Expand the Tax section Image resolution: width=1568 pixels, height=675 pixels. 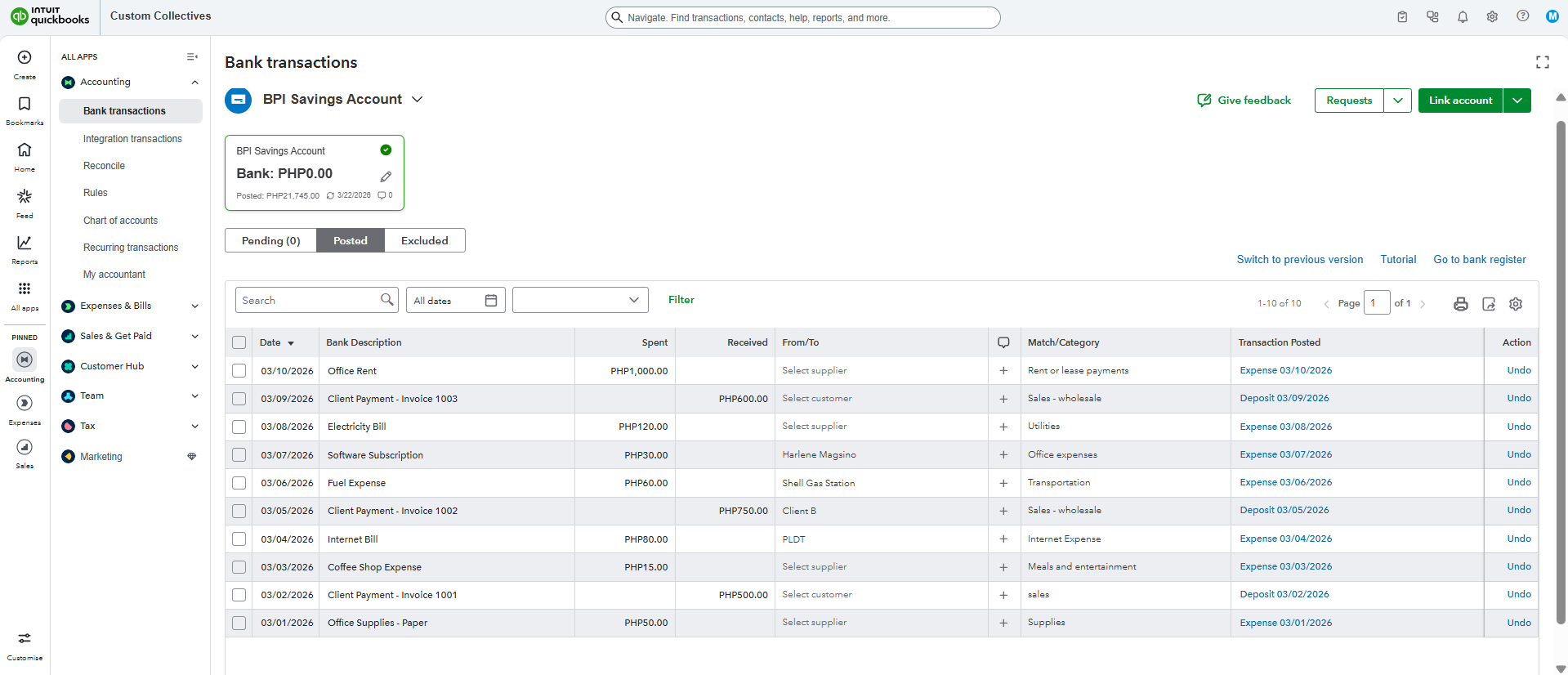[x=194, y=427]
